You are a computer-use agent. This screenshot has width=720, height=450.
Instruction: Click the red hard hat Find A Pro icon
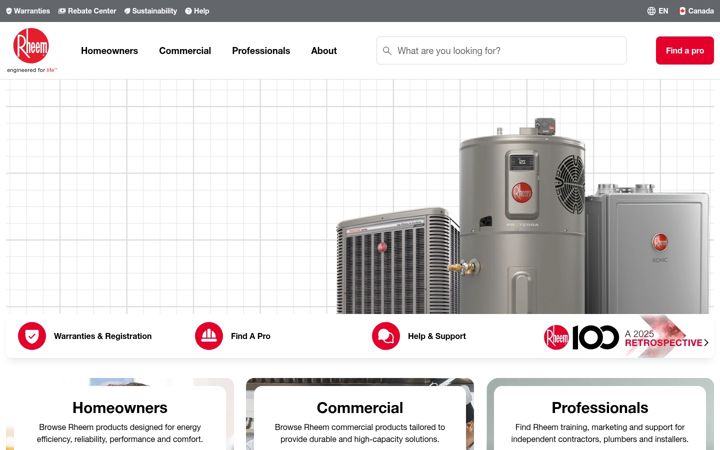coord(209,336)
